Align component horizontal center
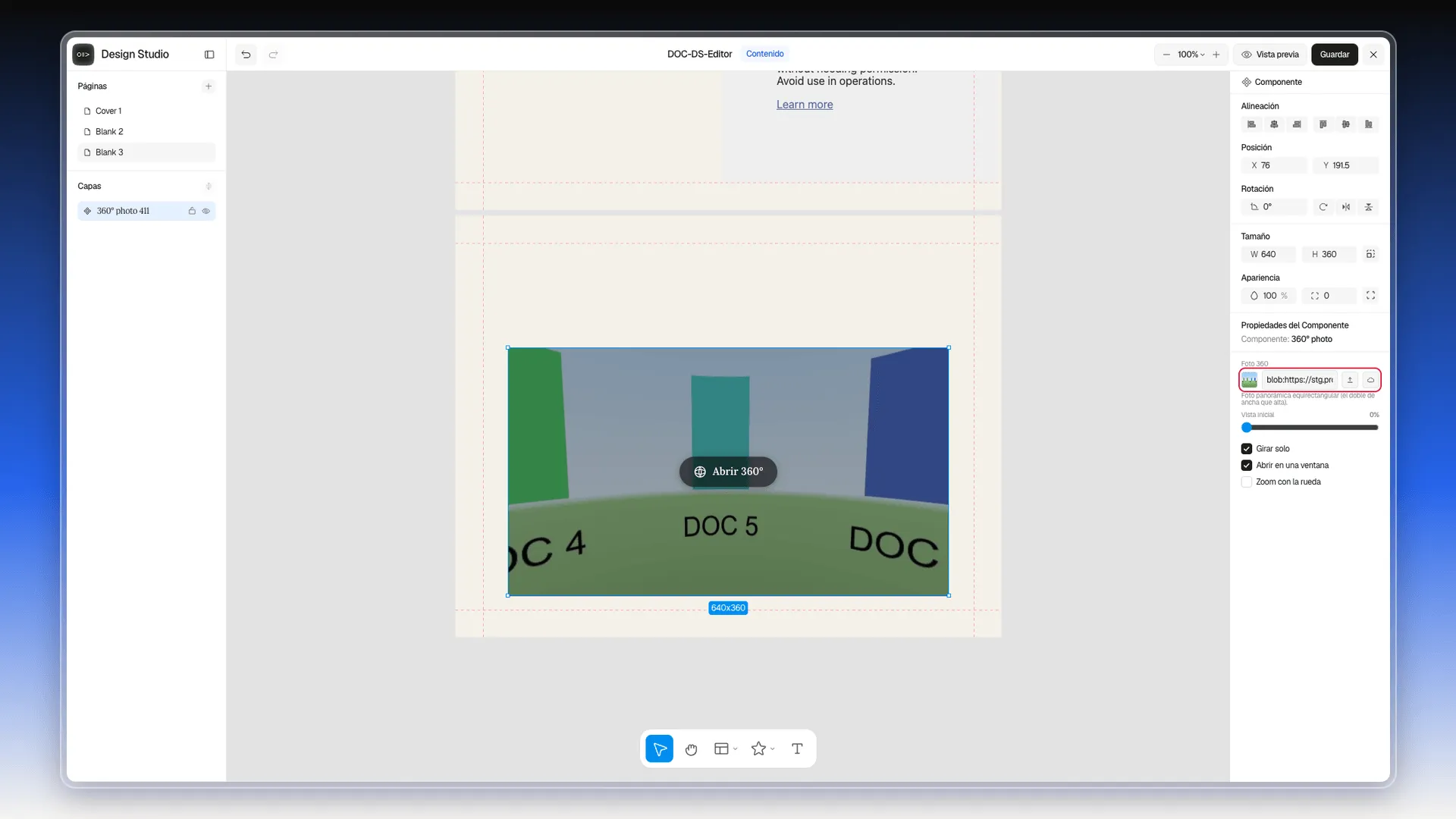The image size is (1456, 819). [x=1274, y=124]
